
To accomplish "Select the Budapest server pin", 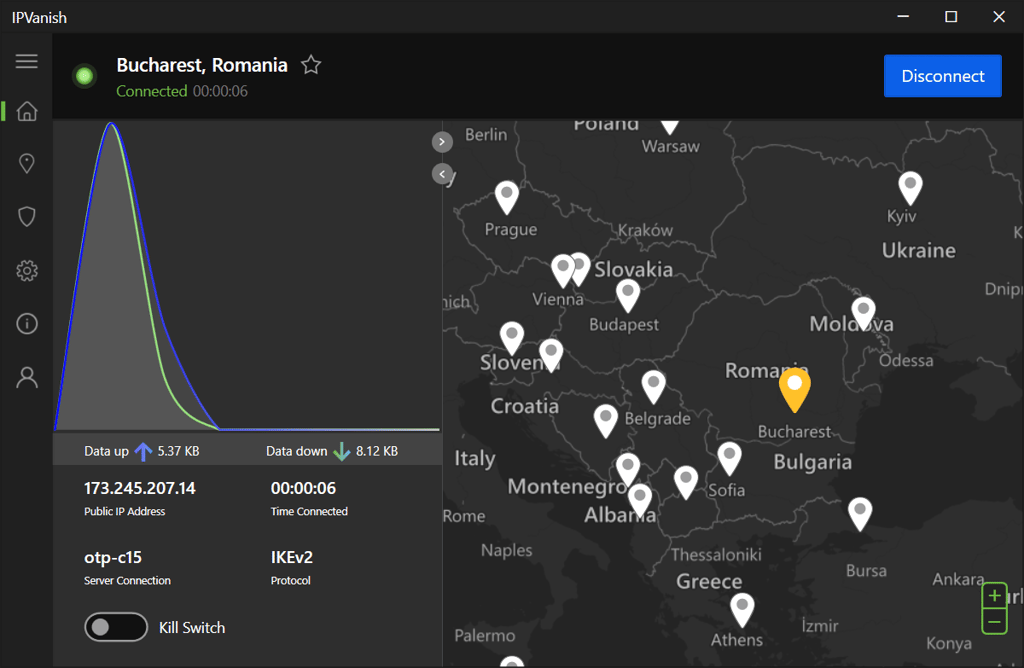I will point(628,296).
